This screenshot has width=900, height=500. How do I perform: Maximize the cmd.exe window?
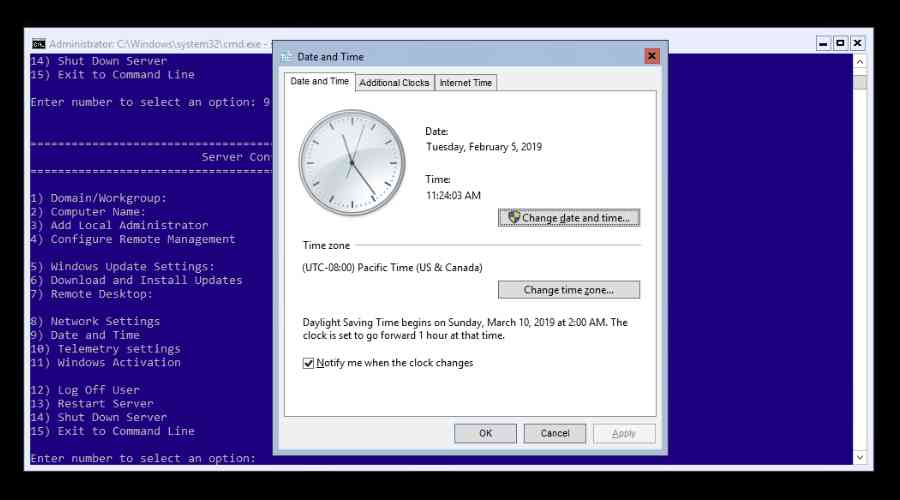[x=840, y=44]
